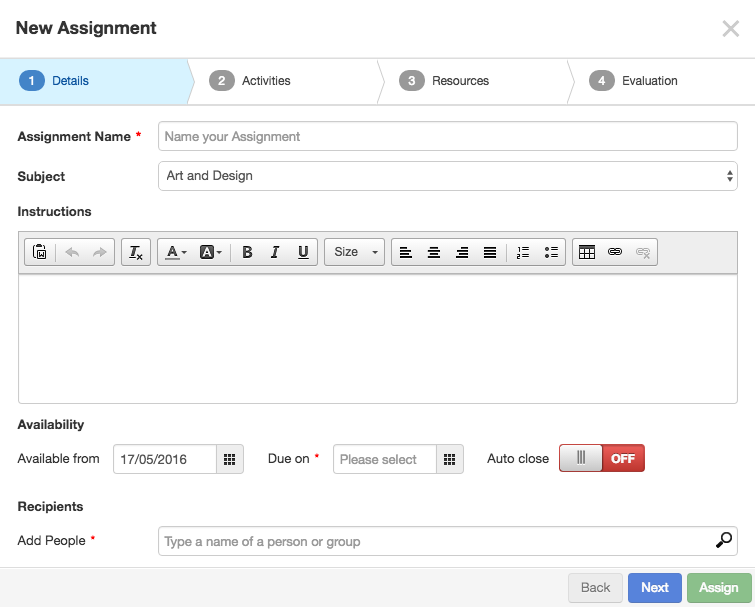Open the Due on calendar picker
Image resolution: width=755 pixels, height=607 pixels.
tap(450, 459)
